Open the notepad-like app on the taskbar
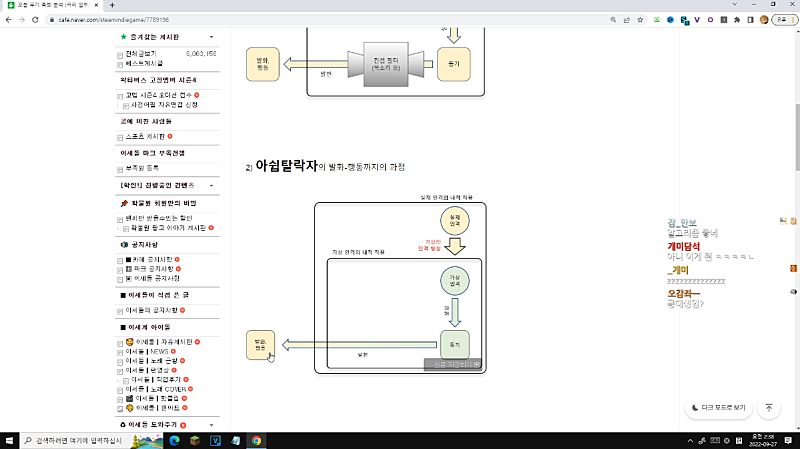The width and height of the screenshot is (800, 449). (x=236, y=440)
